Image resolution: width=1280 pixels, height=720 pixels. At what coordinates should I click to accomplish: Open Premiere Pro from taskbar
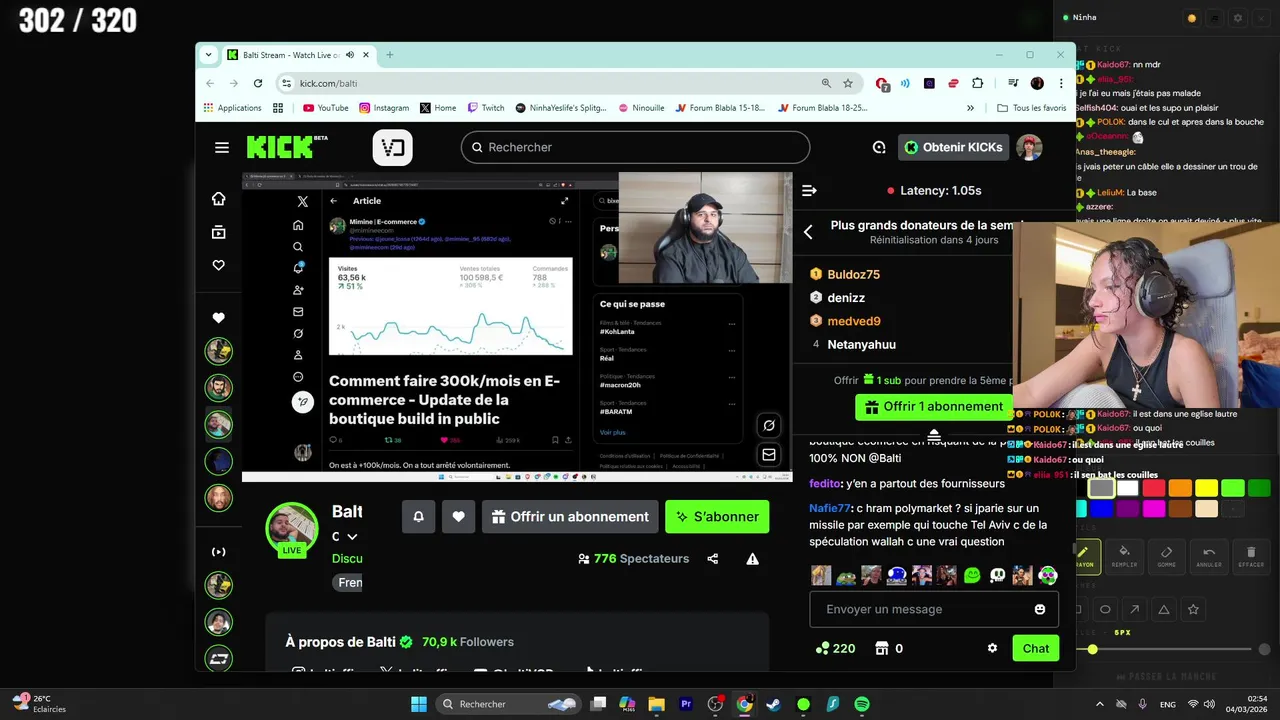click(686, 704)
